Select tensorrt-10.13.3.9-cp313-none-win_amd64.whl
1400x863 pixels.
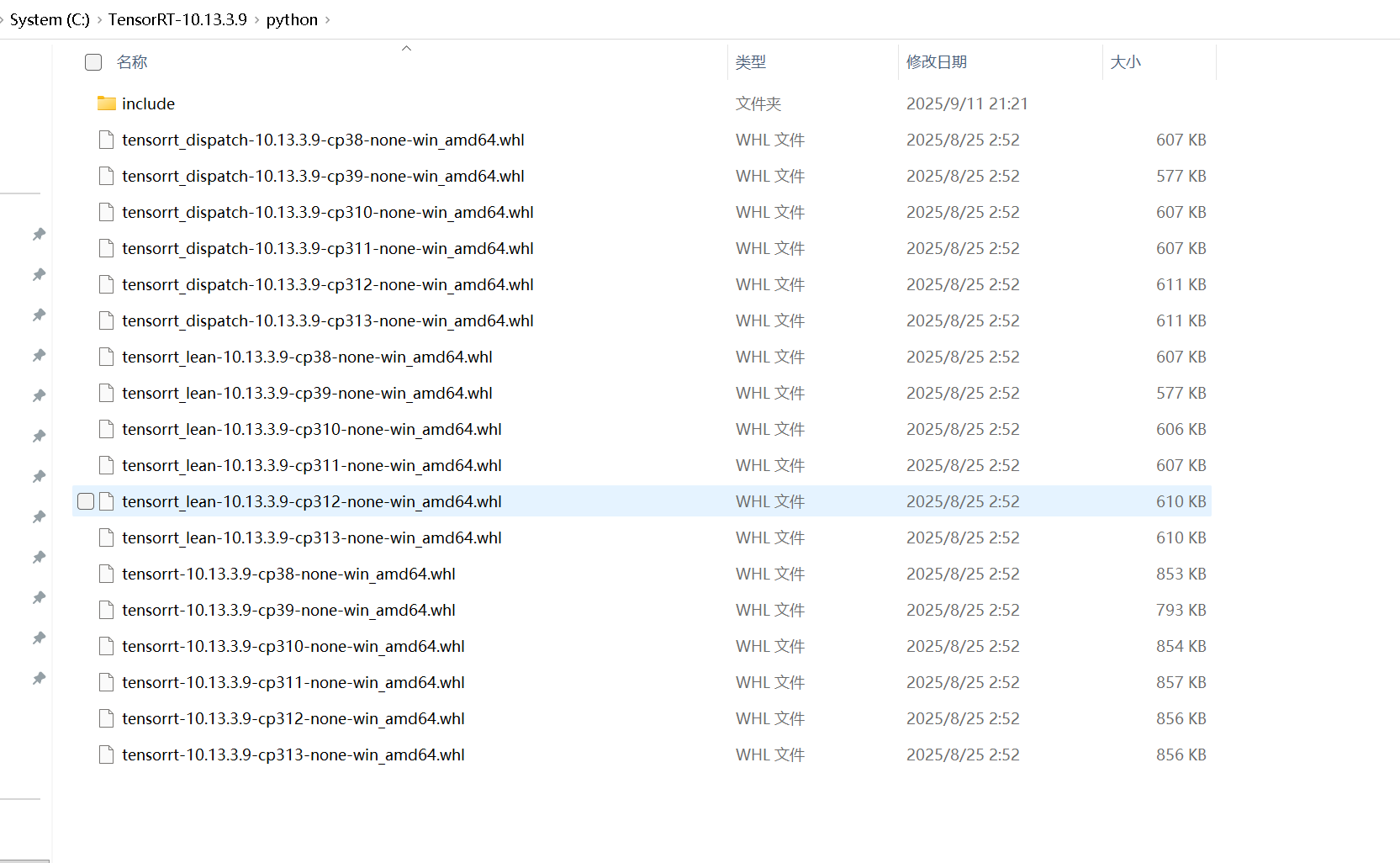click(x=293, y=754)
